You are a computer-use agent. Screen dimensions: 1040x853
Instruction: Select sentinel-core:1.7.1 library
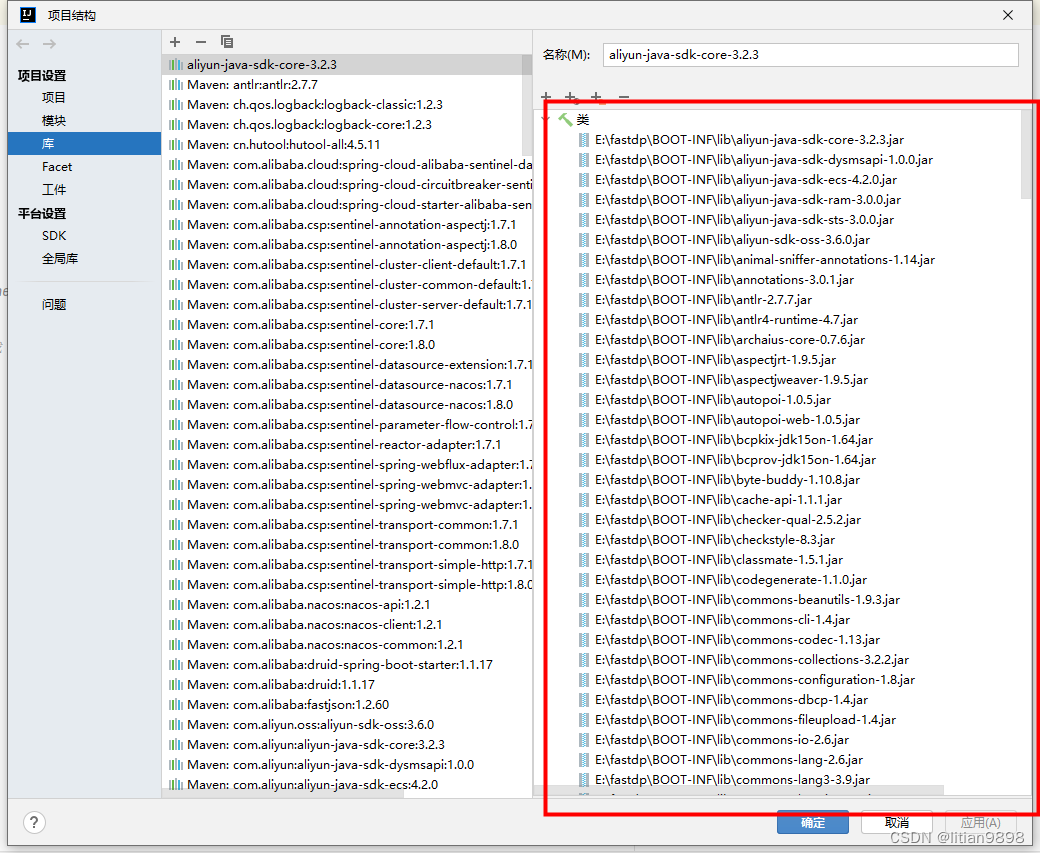click(x=348, y=324)
